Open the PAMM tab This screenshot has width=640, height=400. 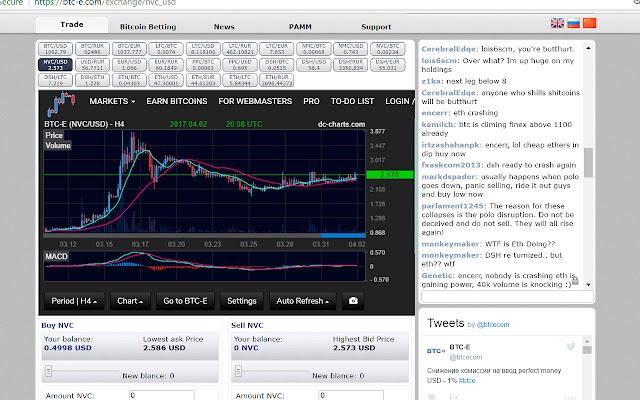point(300,27)
